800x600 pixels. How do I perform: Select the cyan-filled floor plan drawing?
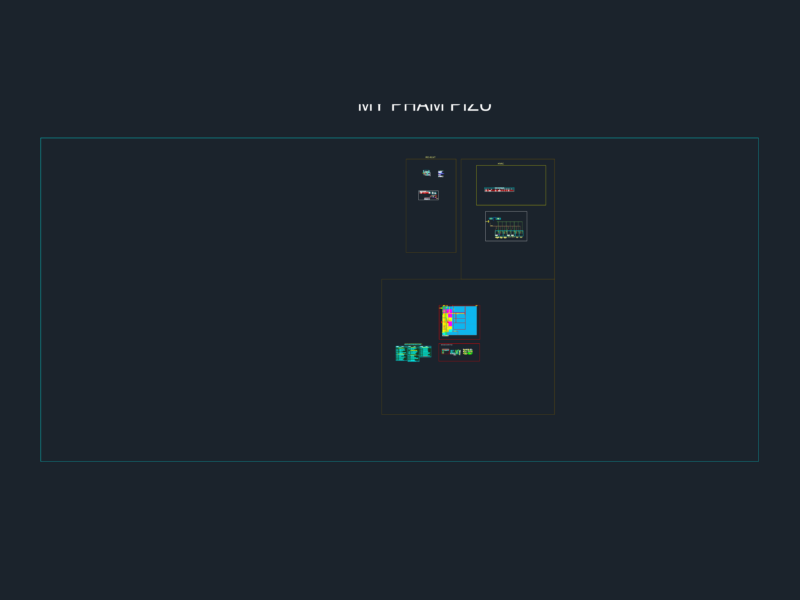[459, 321]
